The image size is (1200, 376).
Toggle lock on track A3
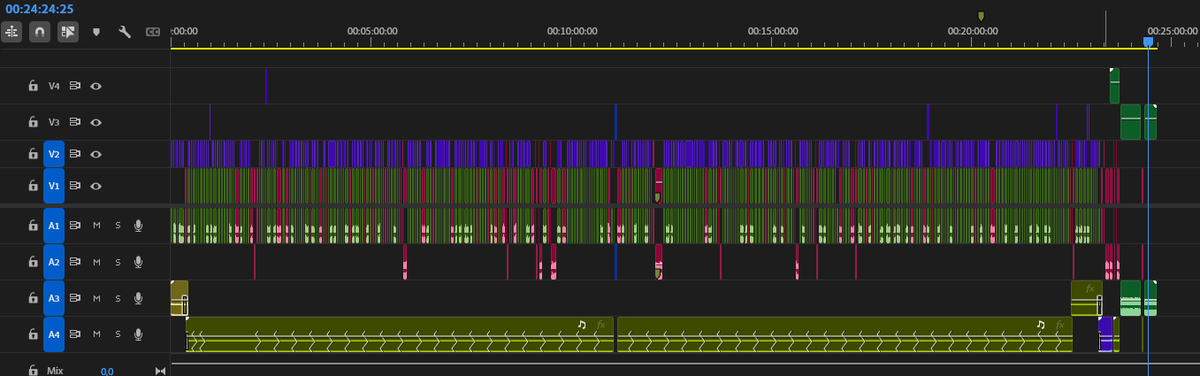(x=33, y=298)
